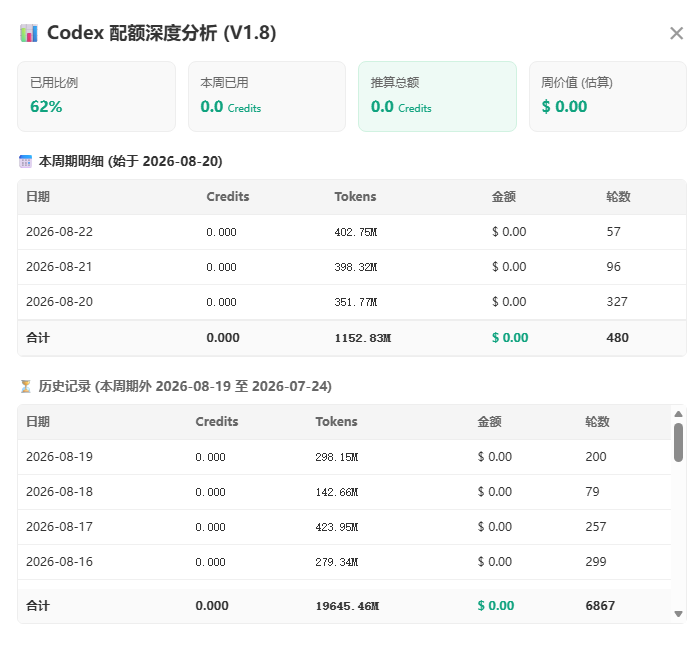Select the 已用比例 62% card

96,96
